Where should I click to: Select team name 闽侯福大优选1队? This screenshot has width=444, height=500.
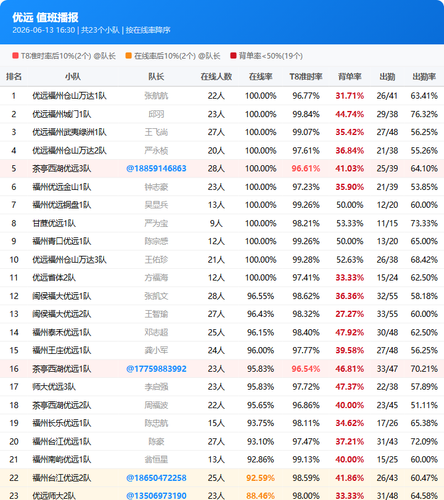pyautogui.click(x=62, y=296)
